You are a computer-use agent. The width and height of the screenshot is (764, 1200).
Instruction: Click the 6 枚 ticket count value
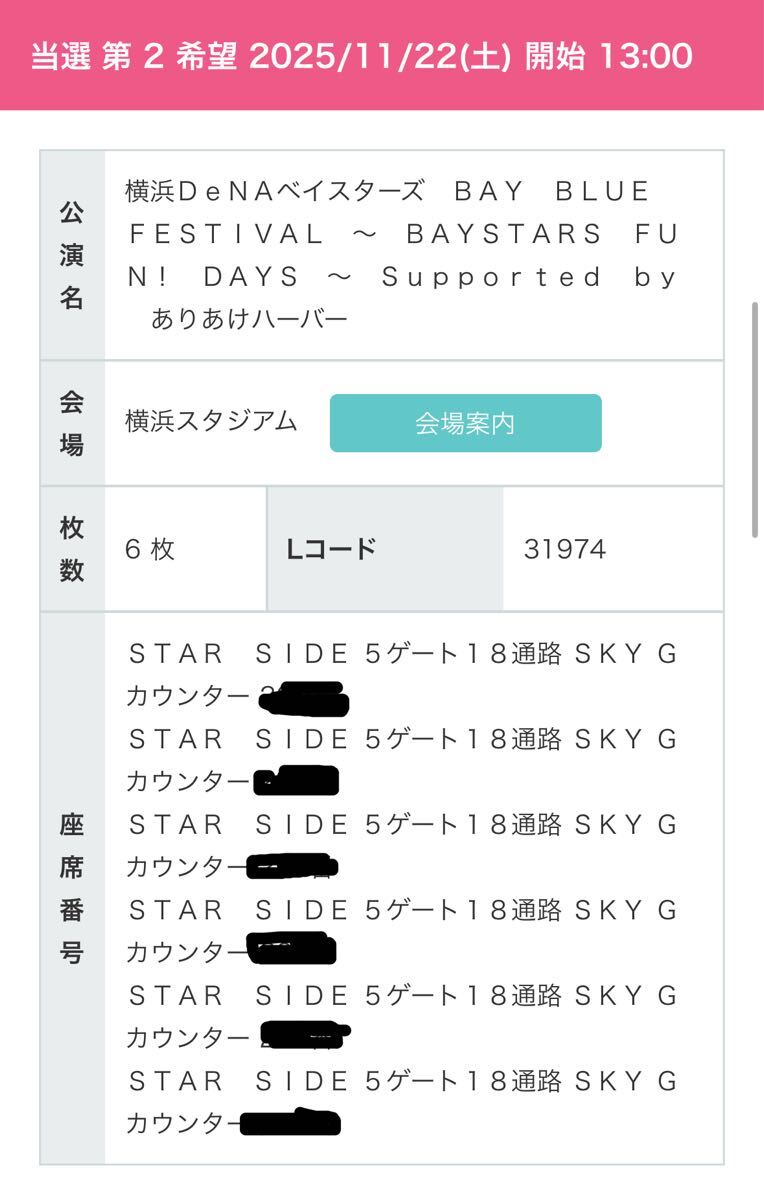(x=151, y=549)
